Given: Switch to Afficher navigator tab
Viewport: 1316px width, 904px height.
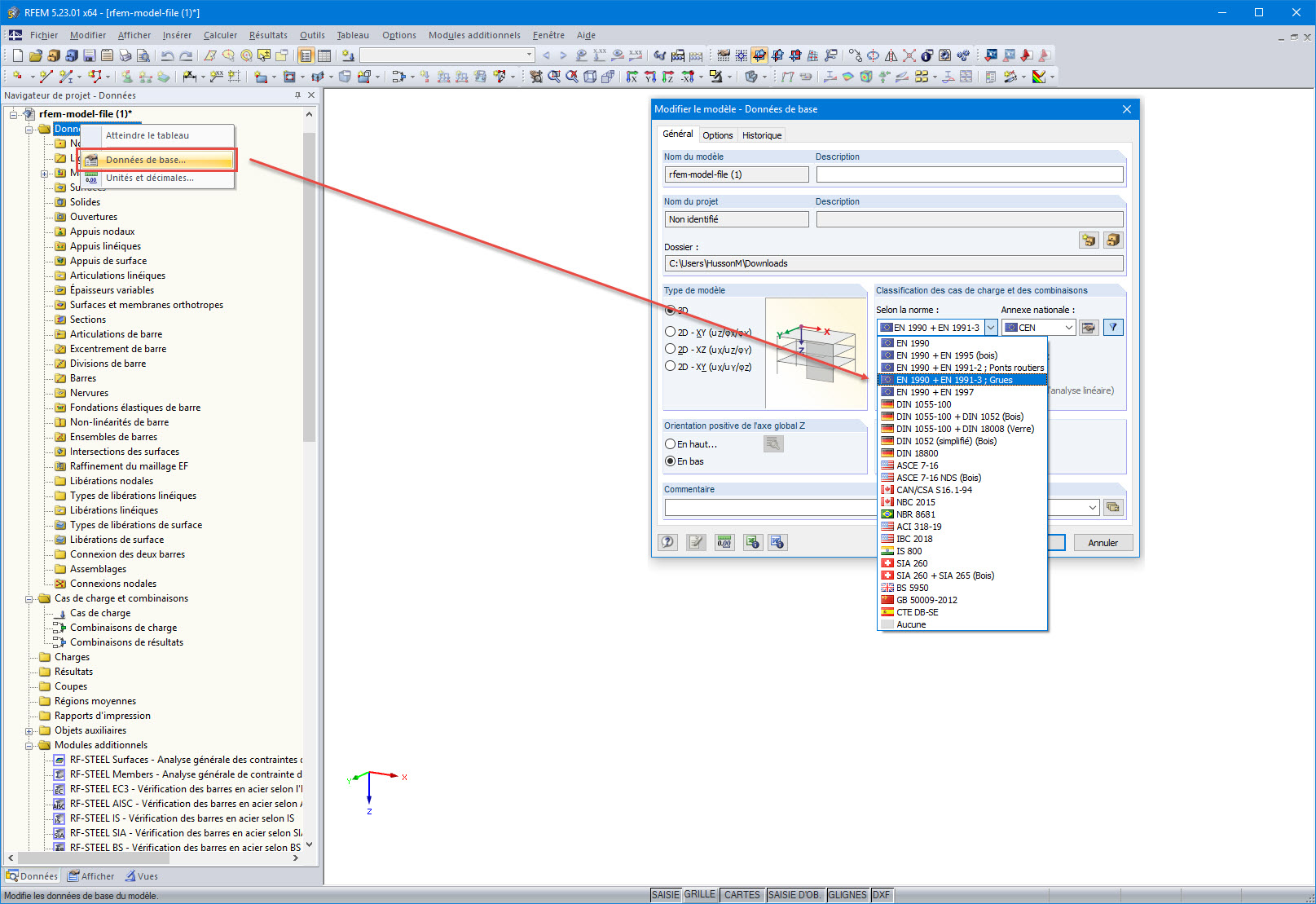Looking at the screenshot, I should tap(91, 876).
